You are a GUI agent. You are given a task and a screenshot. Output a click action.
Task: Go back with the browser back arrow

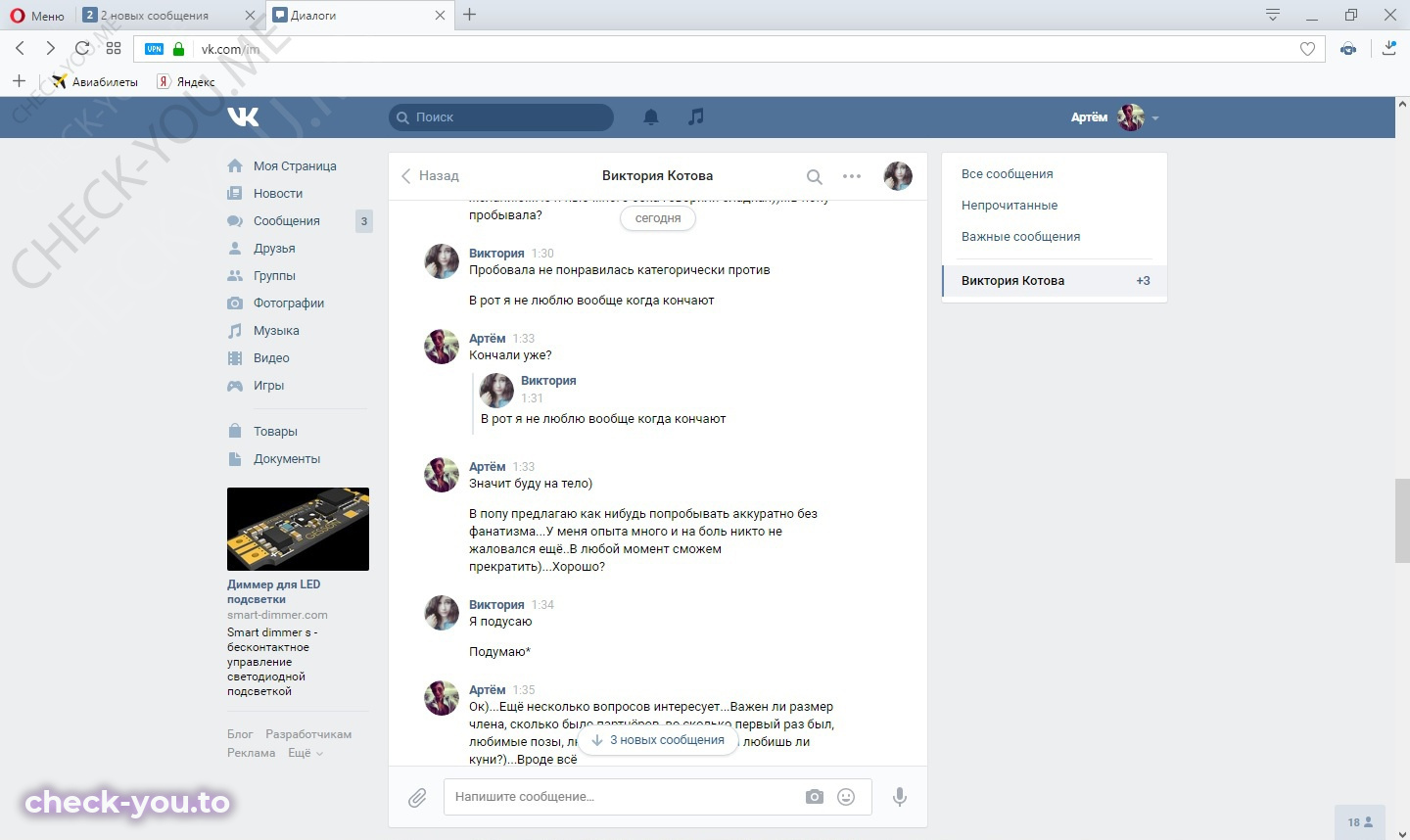[x=20, y=48]
